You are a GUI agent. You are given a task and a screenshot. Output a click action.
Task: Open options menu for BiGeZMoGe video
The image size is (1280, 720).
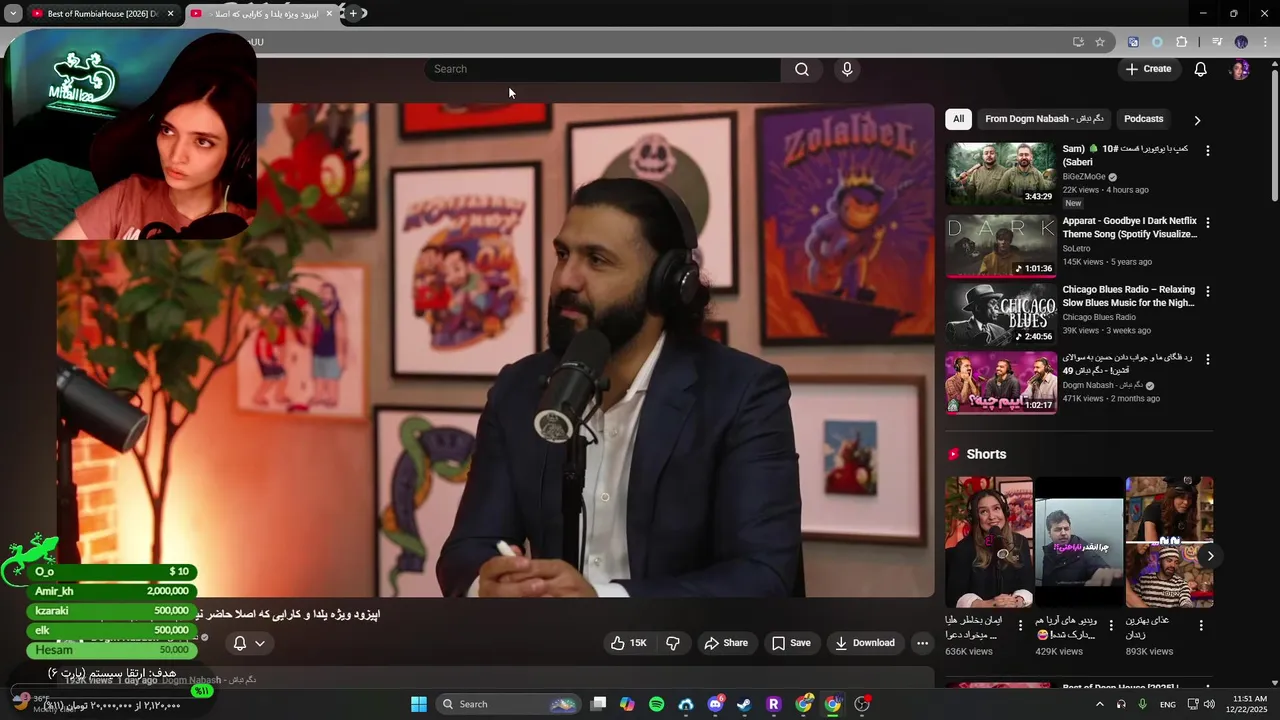coord(1207,151)
